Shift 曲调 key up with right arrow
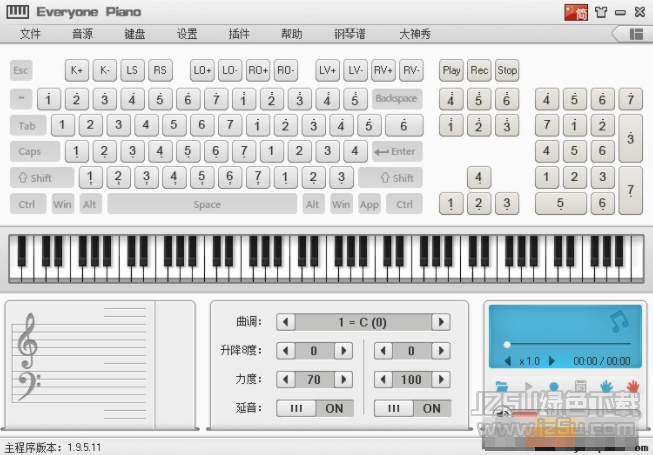 tap(441, 322)
